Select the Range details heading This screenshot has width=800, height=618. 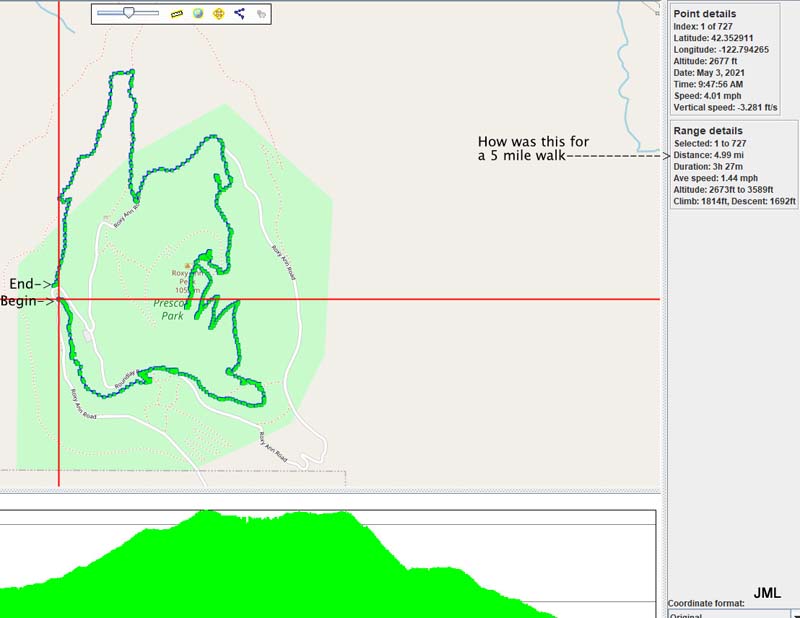[709, 131]
